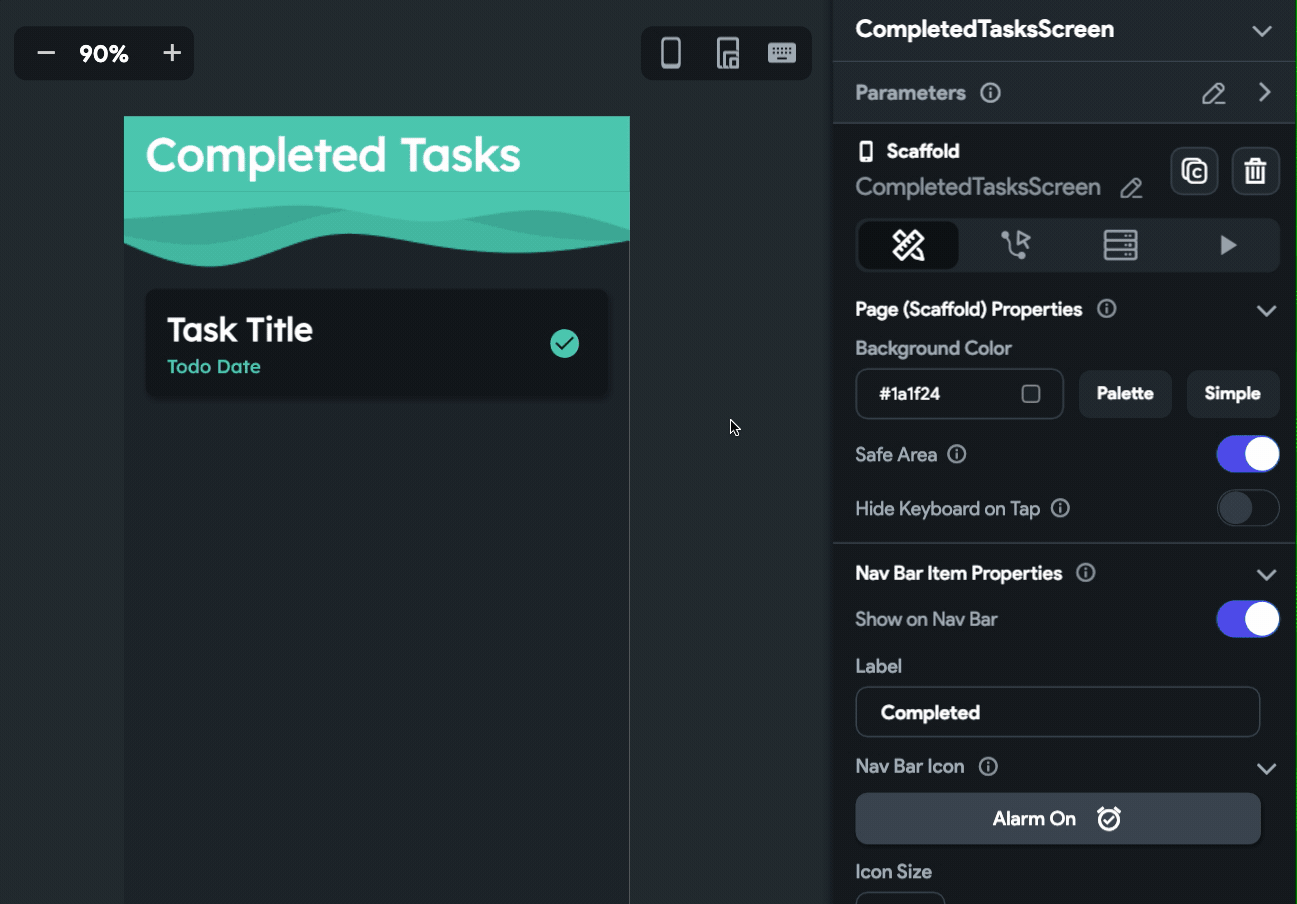Choose the Alarm On icon button
The width and height of the screenshot is (1297, 904).
coord(1057,819)
